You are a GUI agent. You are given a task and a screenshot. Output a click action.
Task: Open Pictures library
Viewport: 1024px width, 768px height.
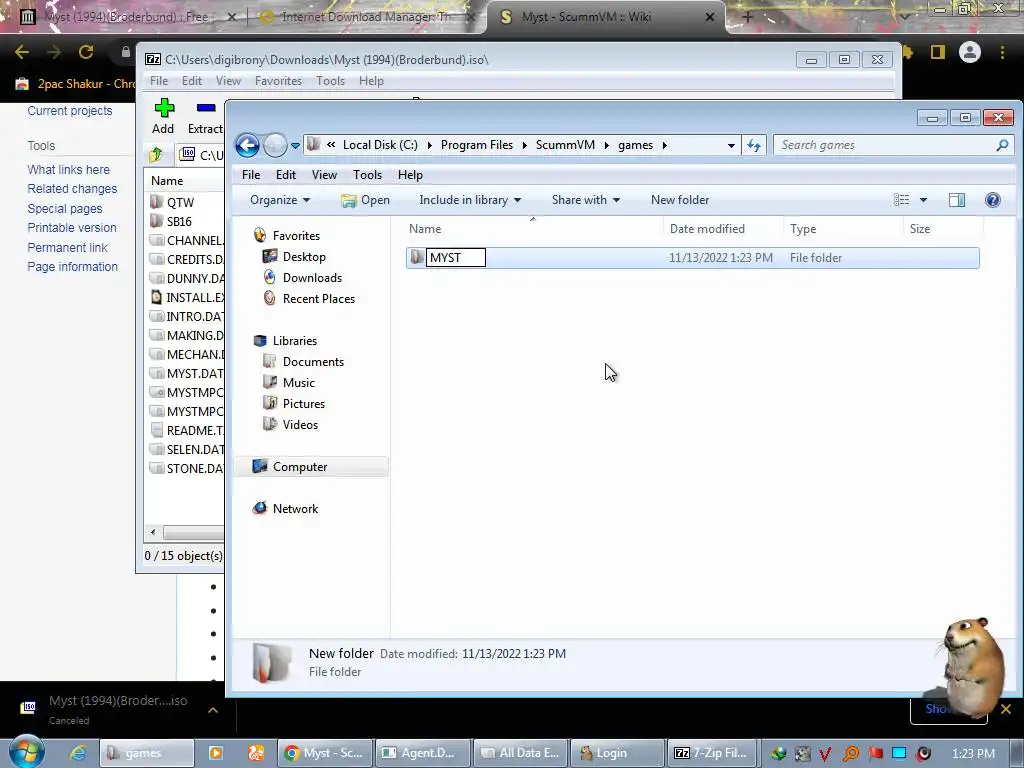pyautogui.click(x=304, y=403)
